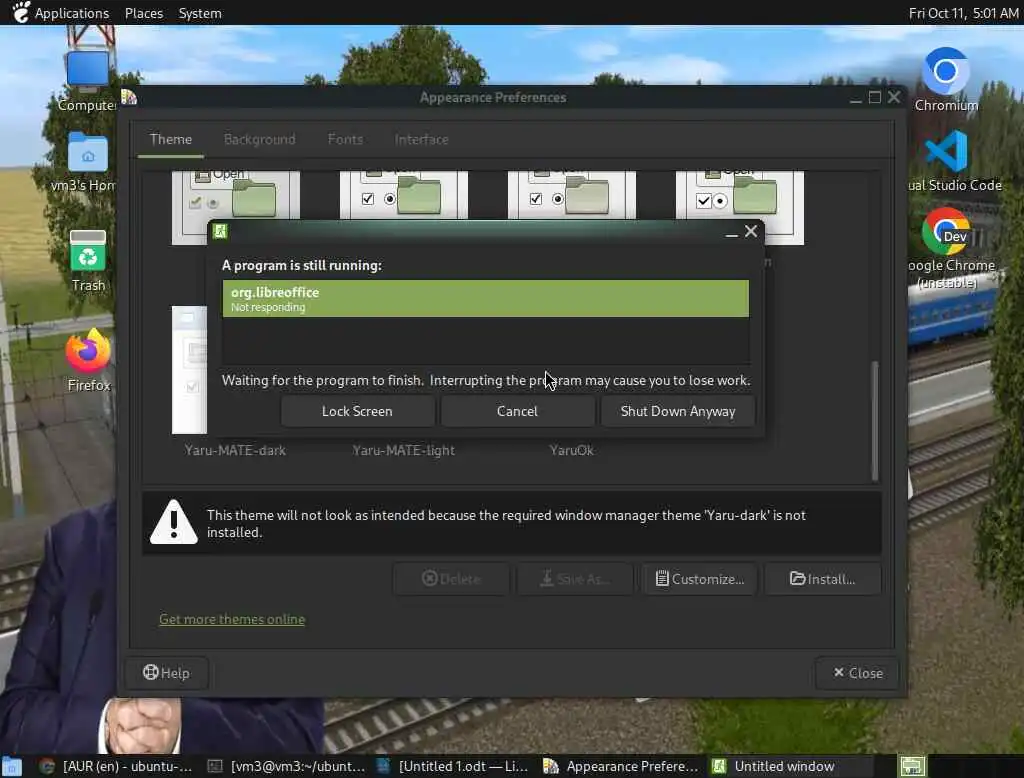Click Close in Appearance Preferences

[x=857, y=673]
